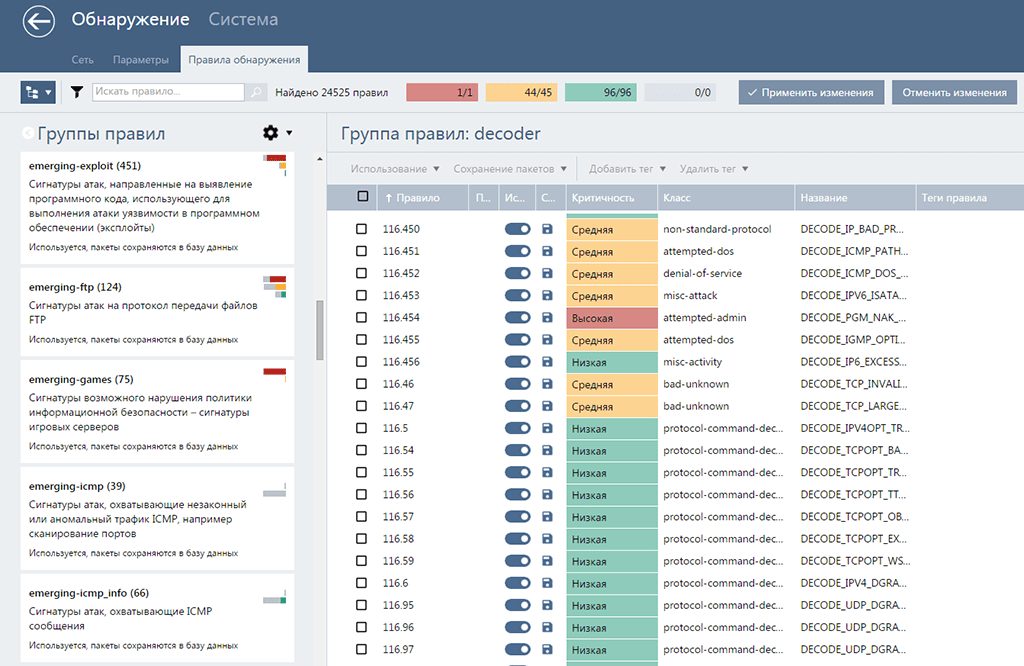
Task: Click save packets icon for rule 116.454
Action: 547,318
